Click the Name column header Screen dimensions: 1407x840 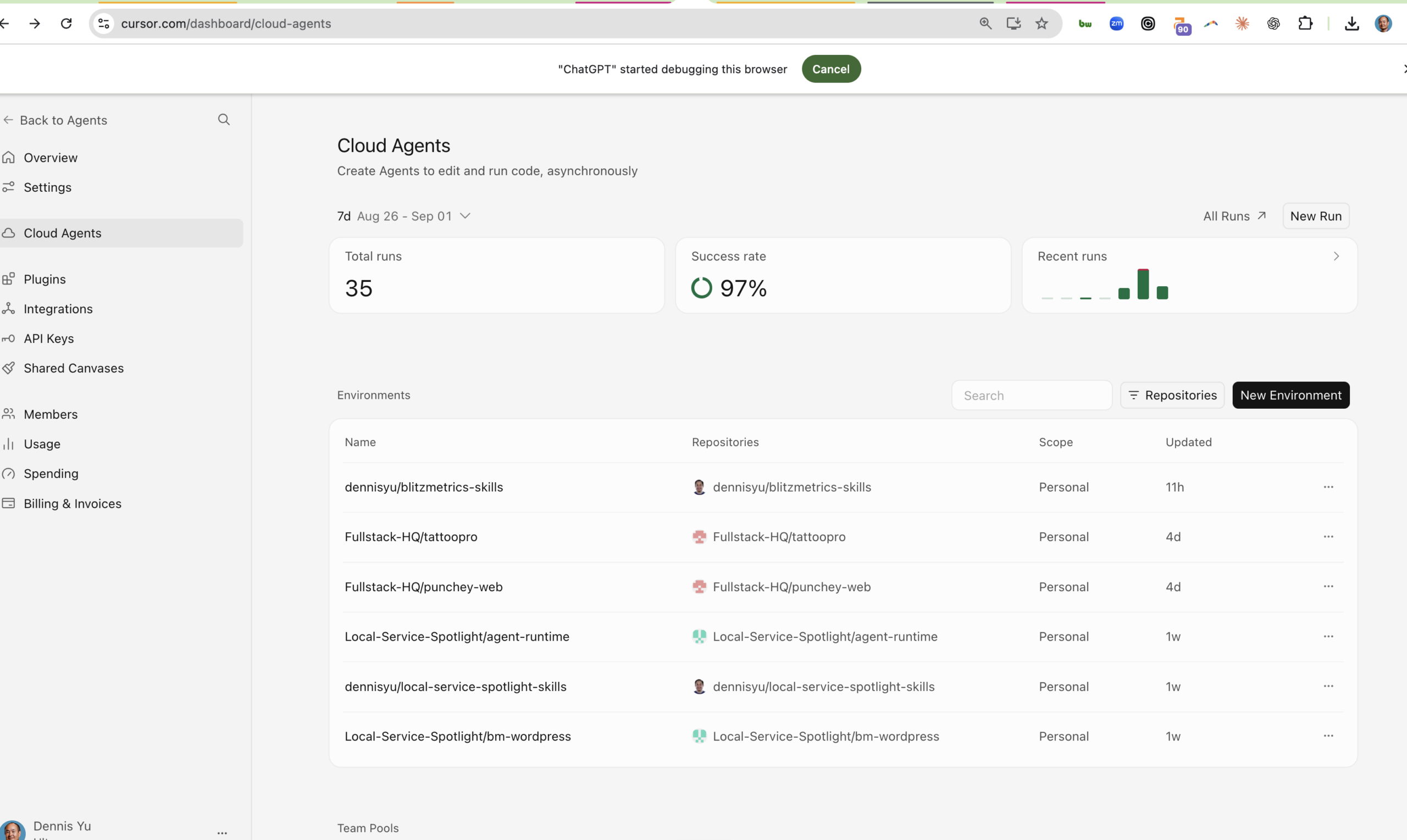(x=360, y=442)
